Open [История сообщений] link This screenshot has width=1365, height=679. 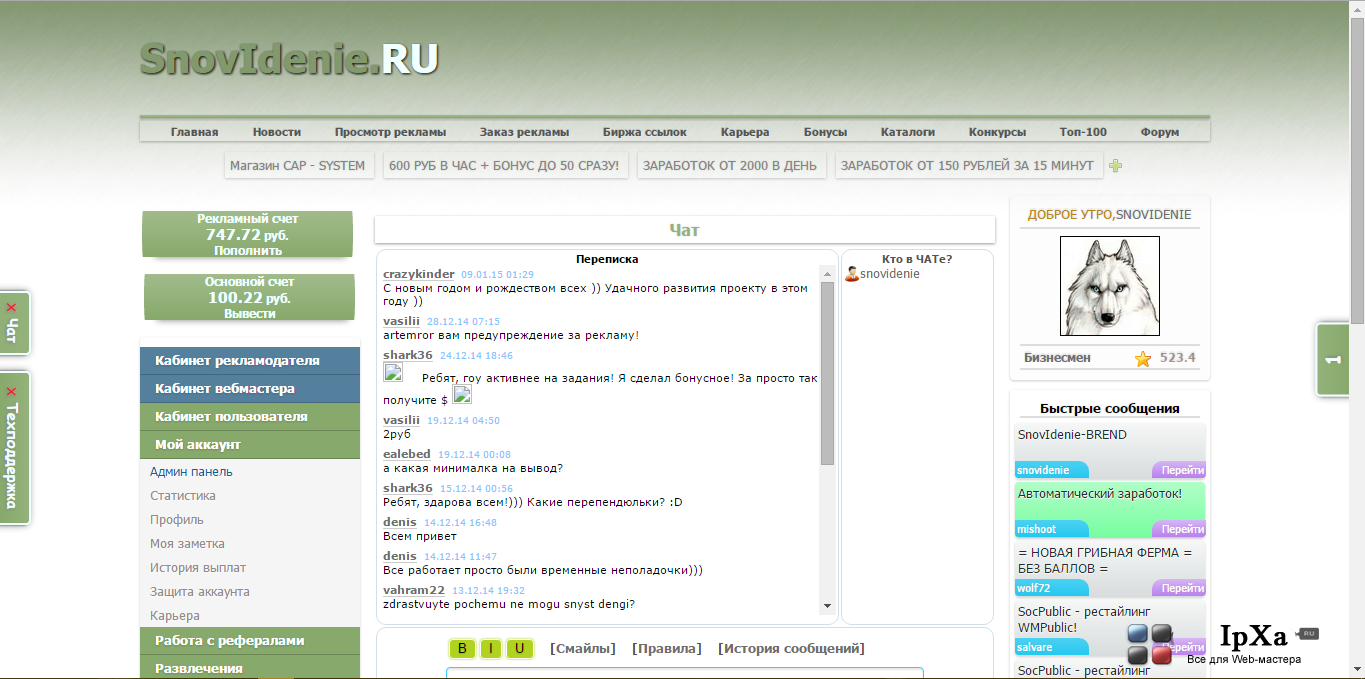tap(791, 649)
